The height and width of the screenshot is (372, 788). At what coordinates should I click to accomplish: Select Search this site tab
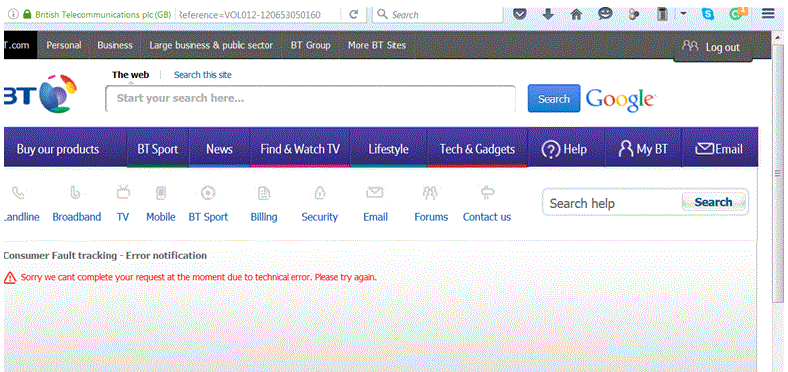tap(203, 75)
